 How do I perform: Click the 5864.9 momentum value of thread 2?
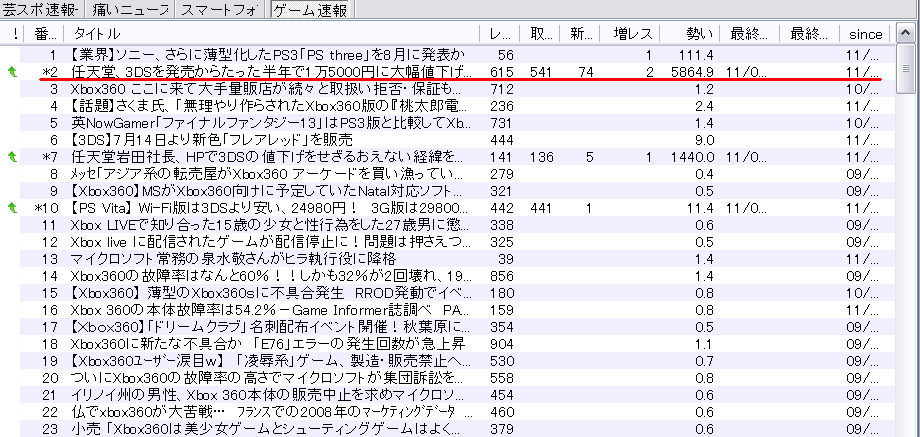pyautogui.click(x=693, y=72)
